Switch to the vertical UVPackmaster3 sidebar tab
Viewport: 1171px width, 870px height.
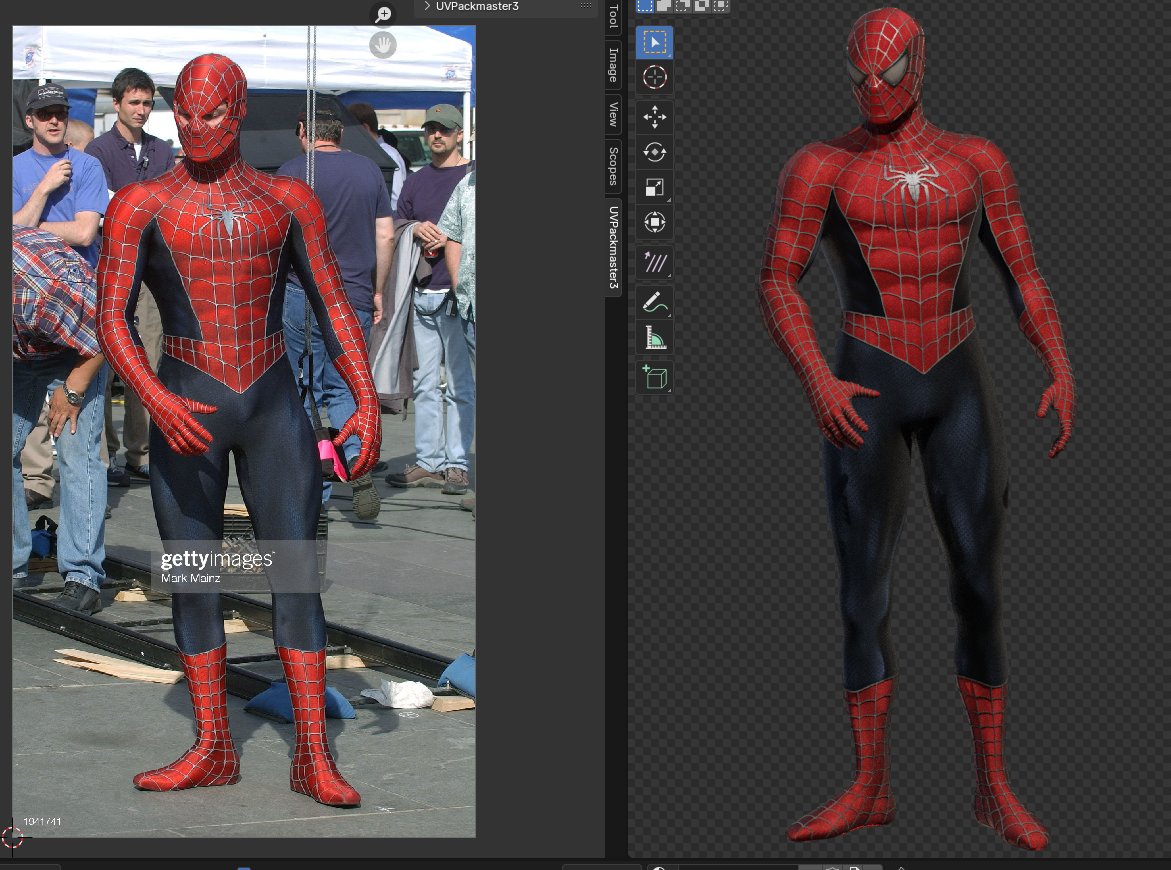tap(613, 247)
